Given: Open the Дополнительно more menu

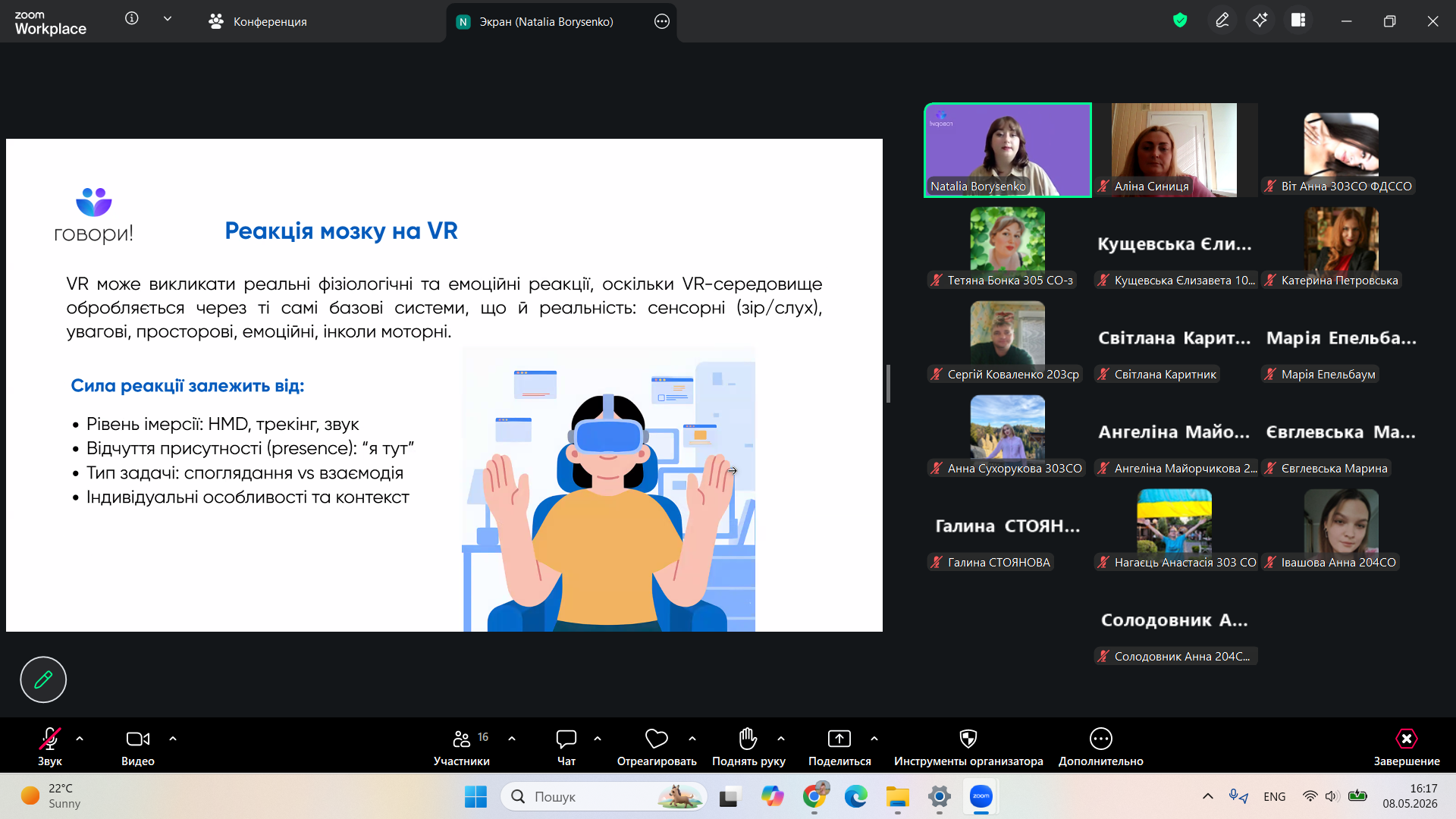Looking at the screenshot, I should click(1101, 748).
